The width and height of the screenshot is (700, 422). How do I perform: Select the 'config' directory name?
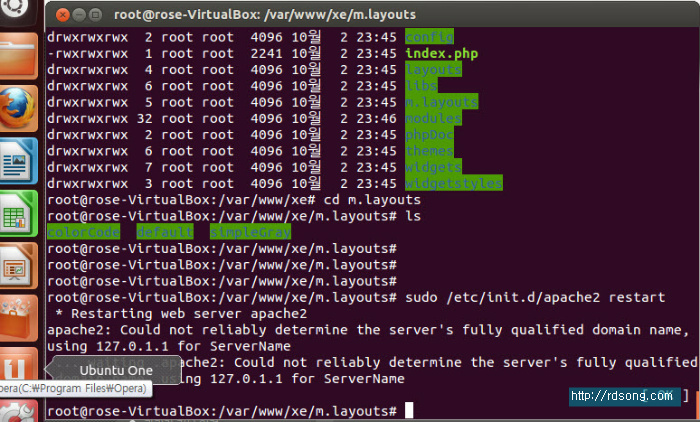429,37
